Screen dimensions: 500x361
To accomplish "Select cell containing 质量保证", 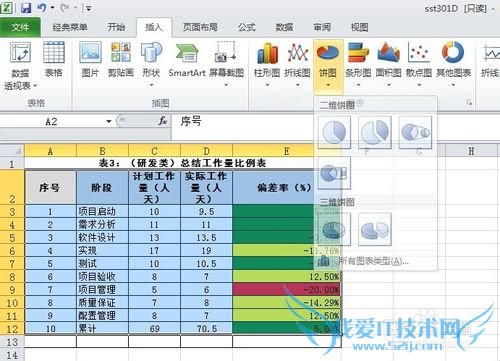I will pyautogui.click(x=102, y=303).
